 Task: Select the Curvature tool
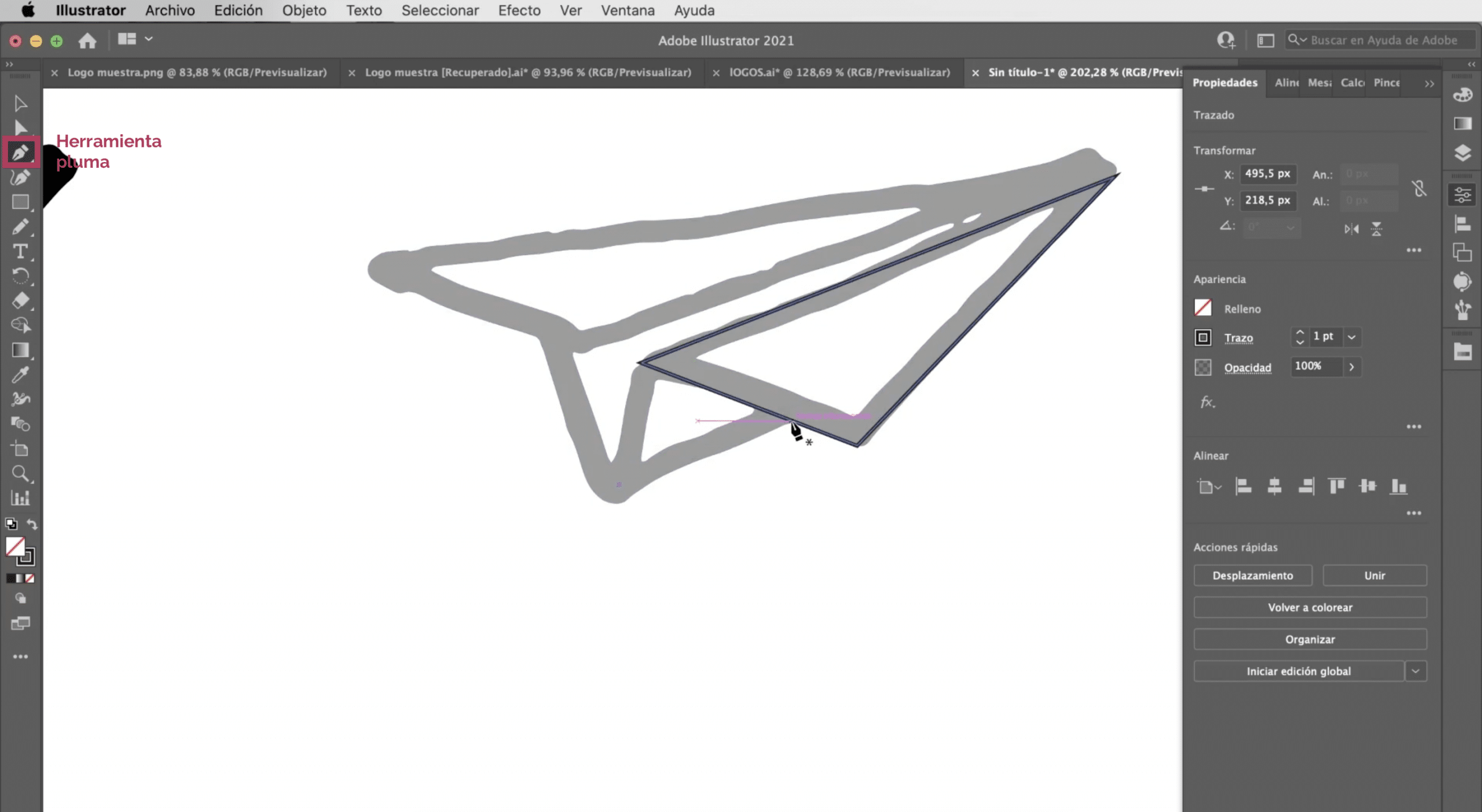tap(20, 177)
